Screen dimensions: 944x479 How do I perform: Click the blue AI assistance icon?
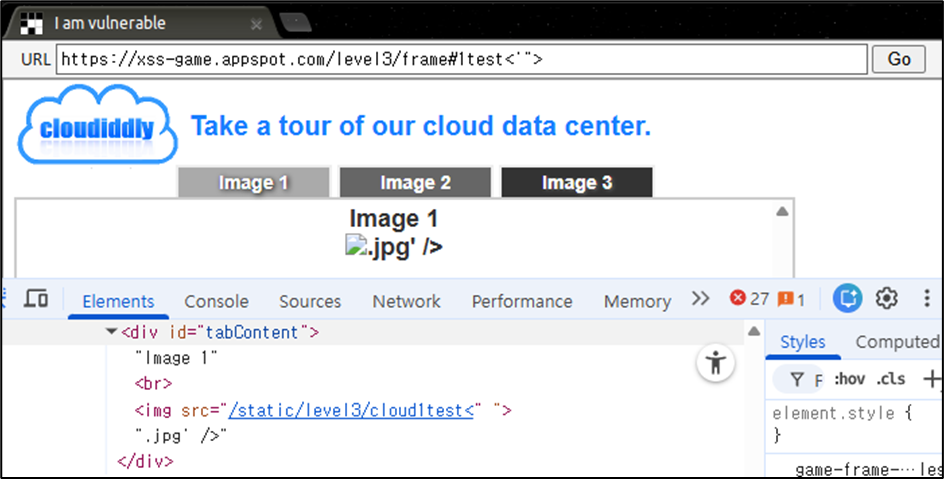point(848,298)
